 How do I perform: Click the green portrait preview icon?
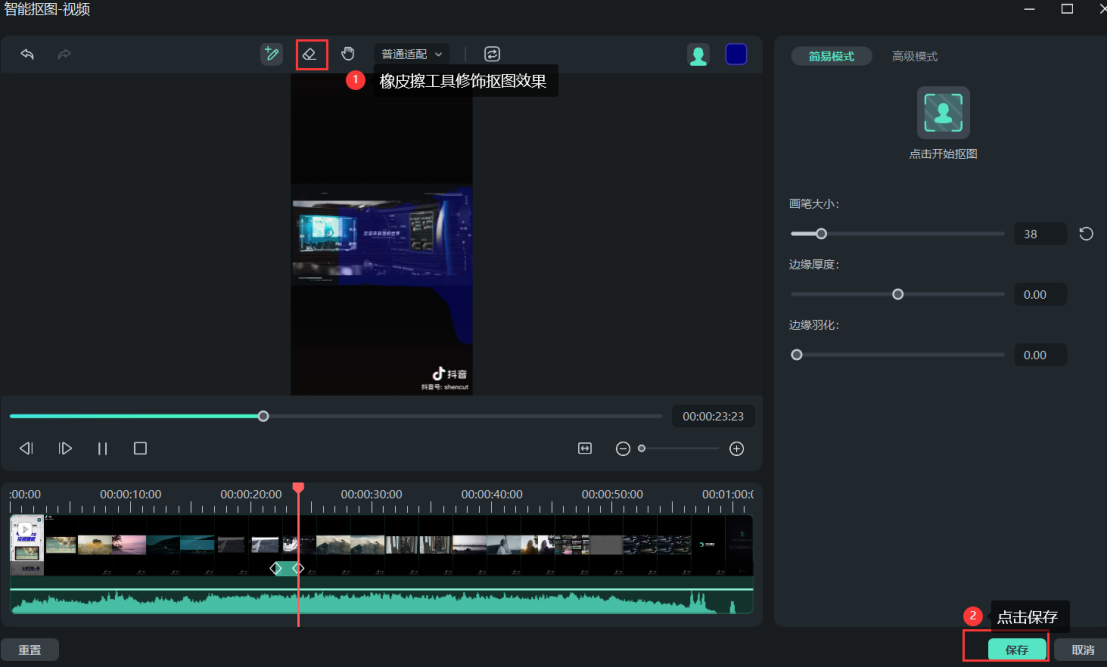(698, 55)
